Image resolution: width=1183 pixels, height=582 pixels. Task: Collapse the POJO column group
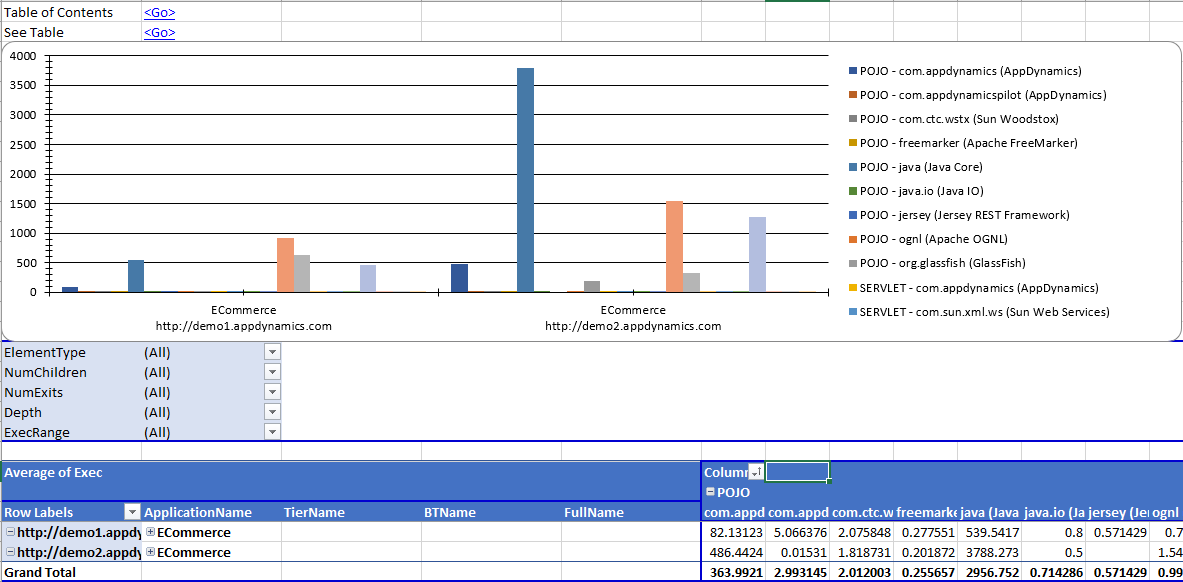point(710,492)
